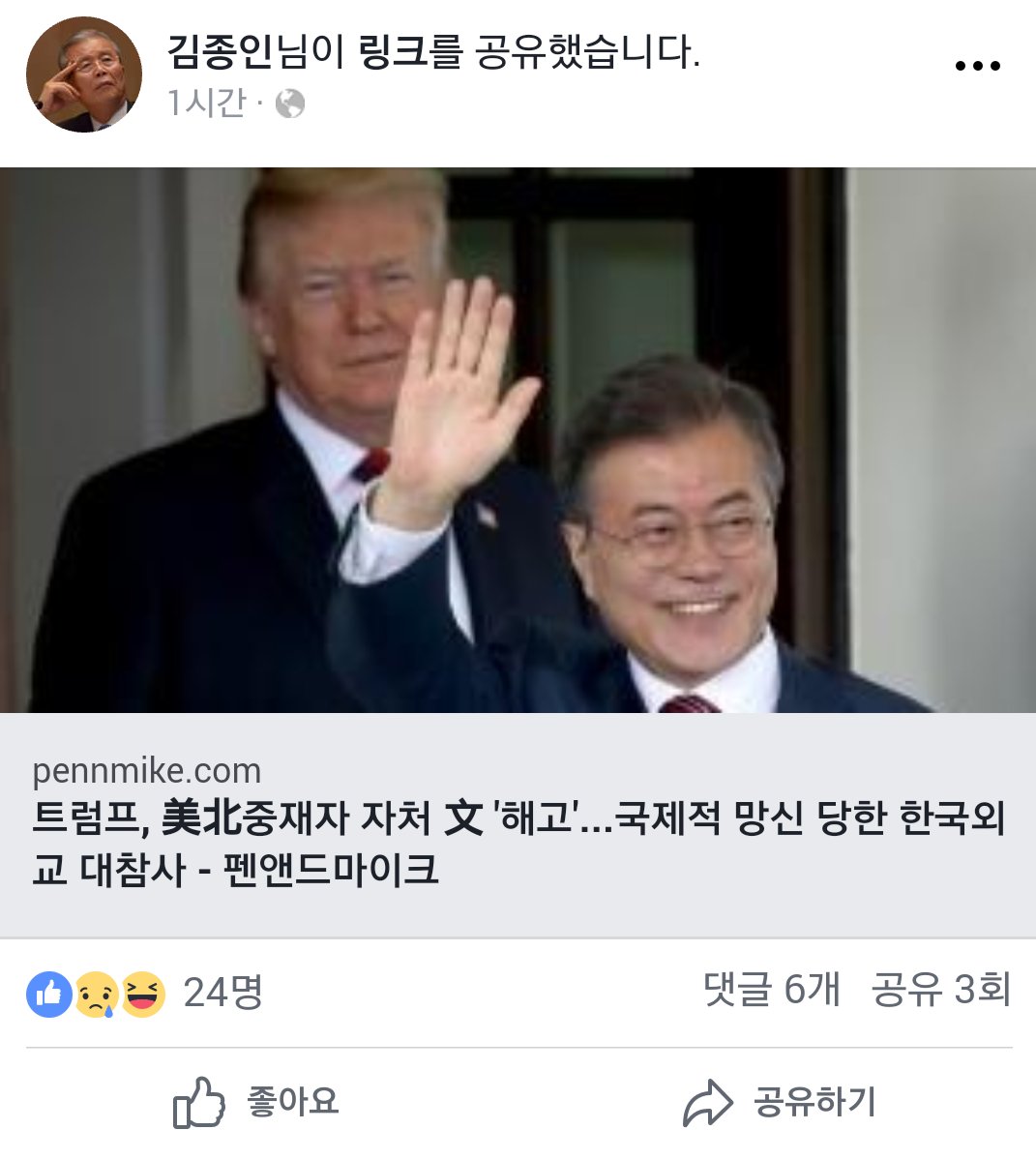Click the 펜앤드마이크 text in the link card
This screenshot has height=1159, width=1036.
tap(331, 869)
